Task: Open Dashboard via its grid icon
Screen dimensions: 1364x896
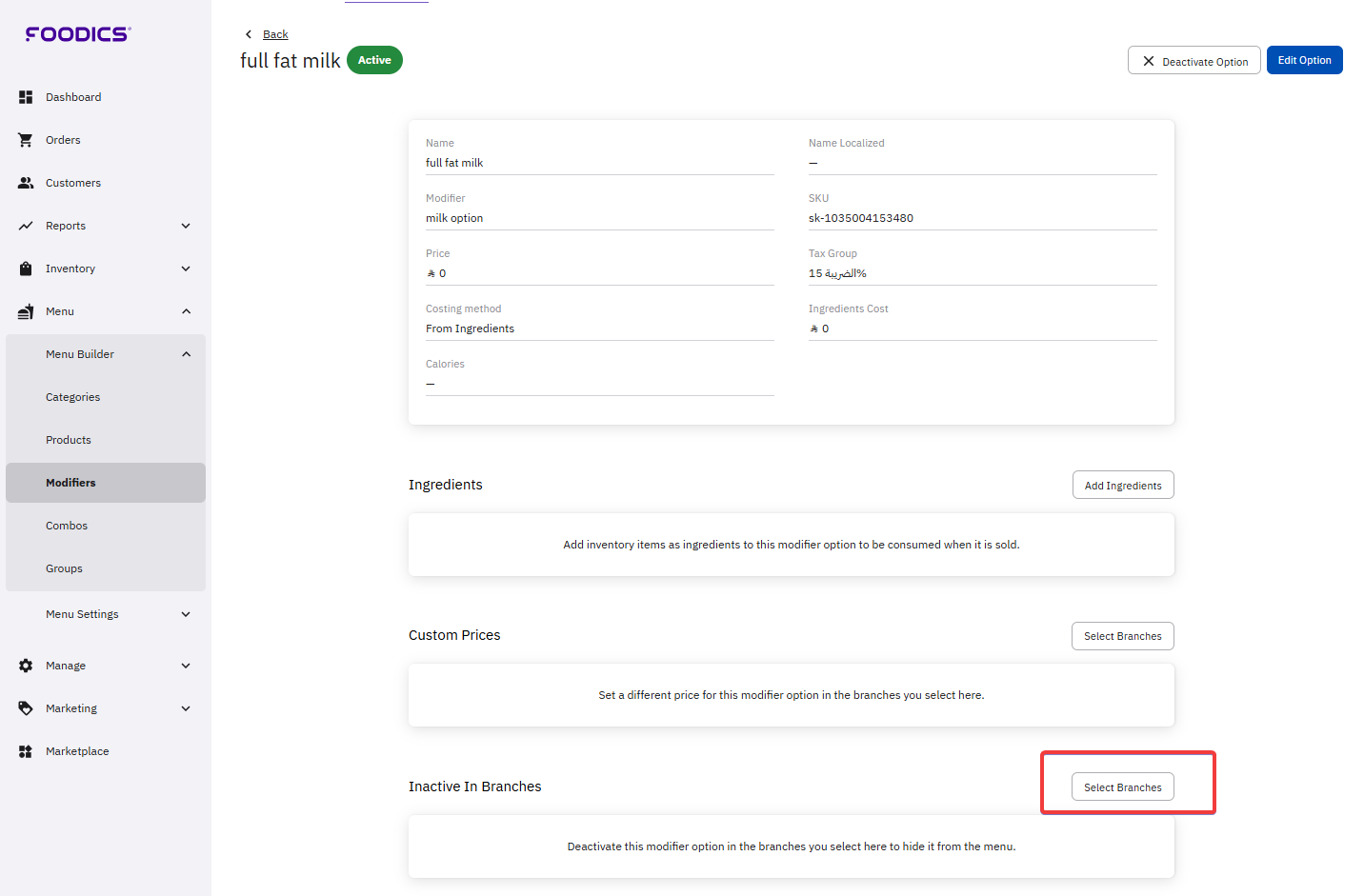Action: tap(26, 97)
